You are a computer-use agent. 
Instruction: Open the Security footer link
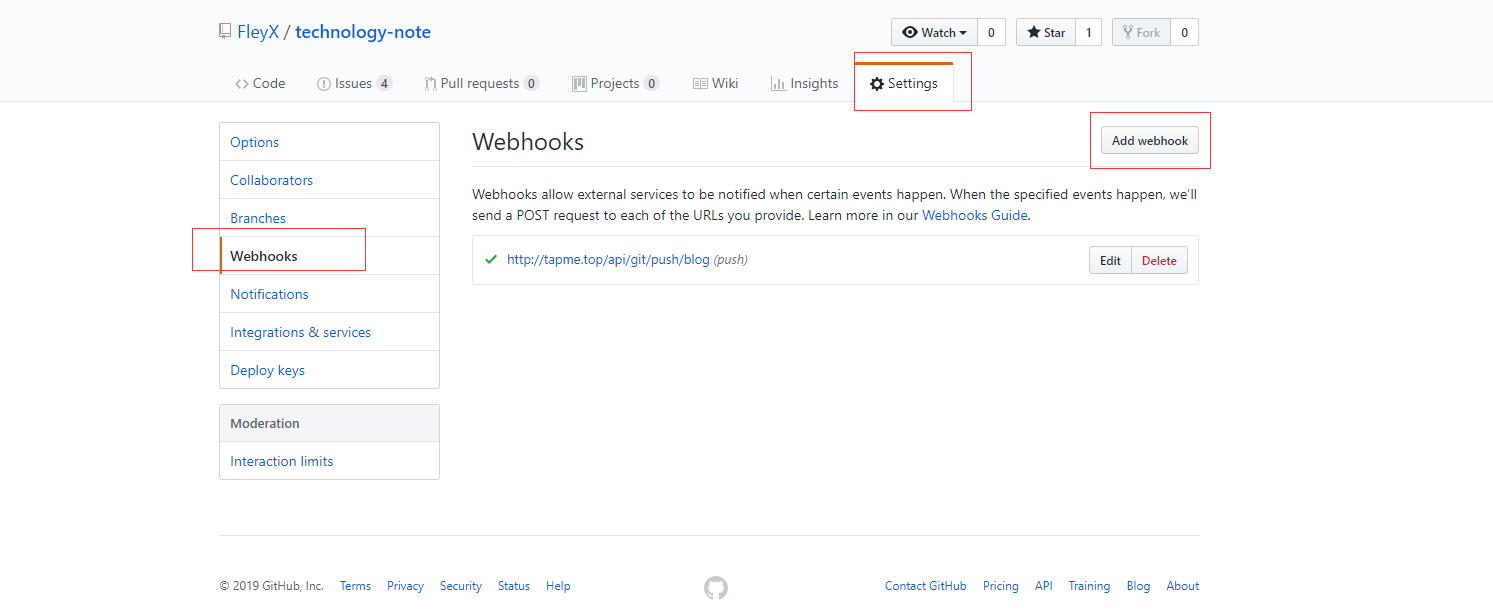(x=461, y=586)
